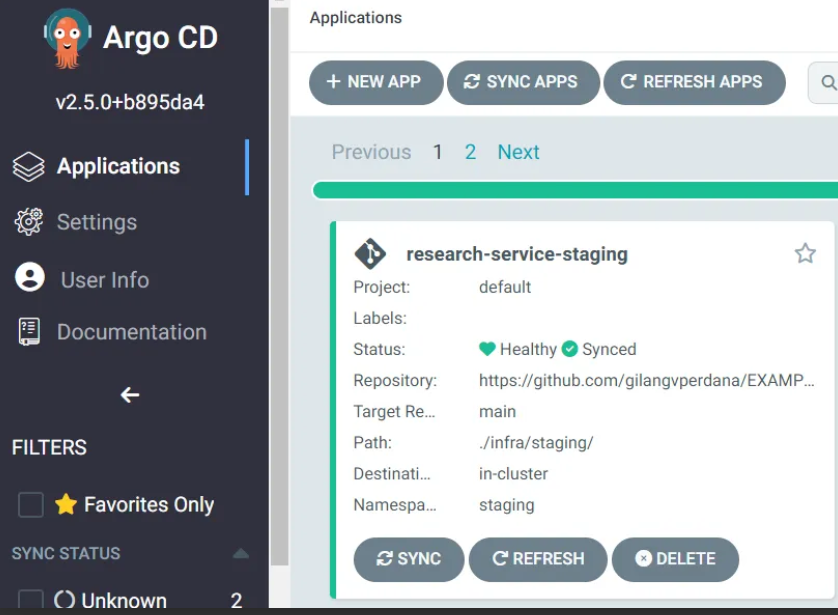The image size is (838, 615).
Task: Click the Unknown filter count 2
Action: [x=236, y=600]
